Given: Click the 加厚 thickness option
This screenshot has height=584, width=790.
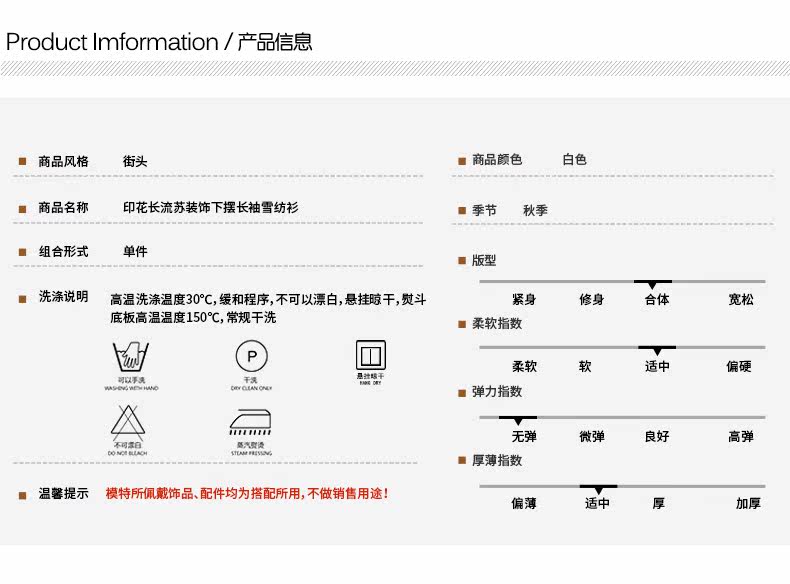Looking at the screenshot, I should tap(748, 503).
